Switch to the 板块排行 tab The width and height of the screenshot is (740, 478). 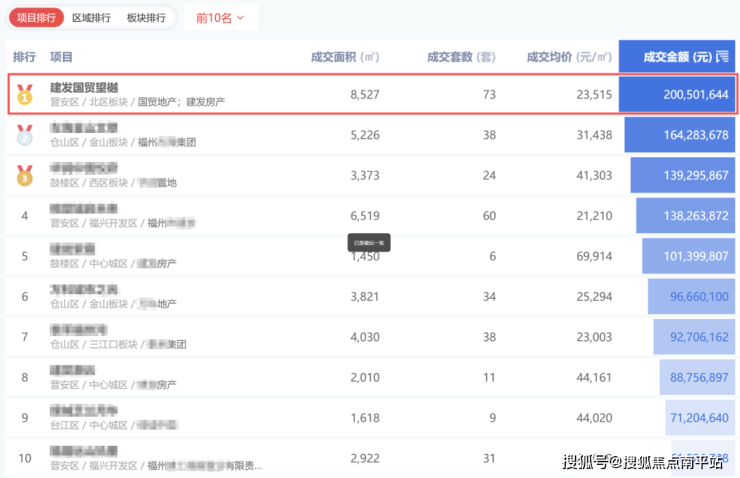tap(146, 18)
